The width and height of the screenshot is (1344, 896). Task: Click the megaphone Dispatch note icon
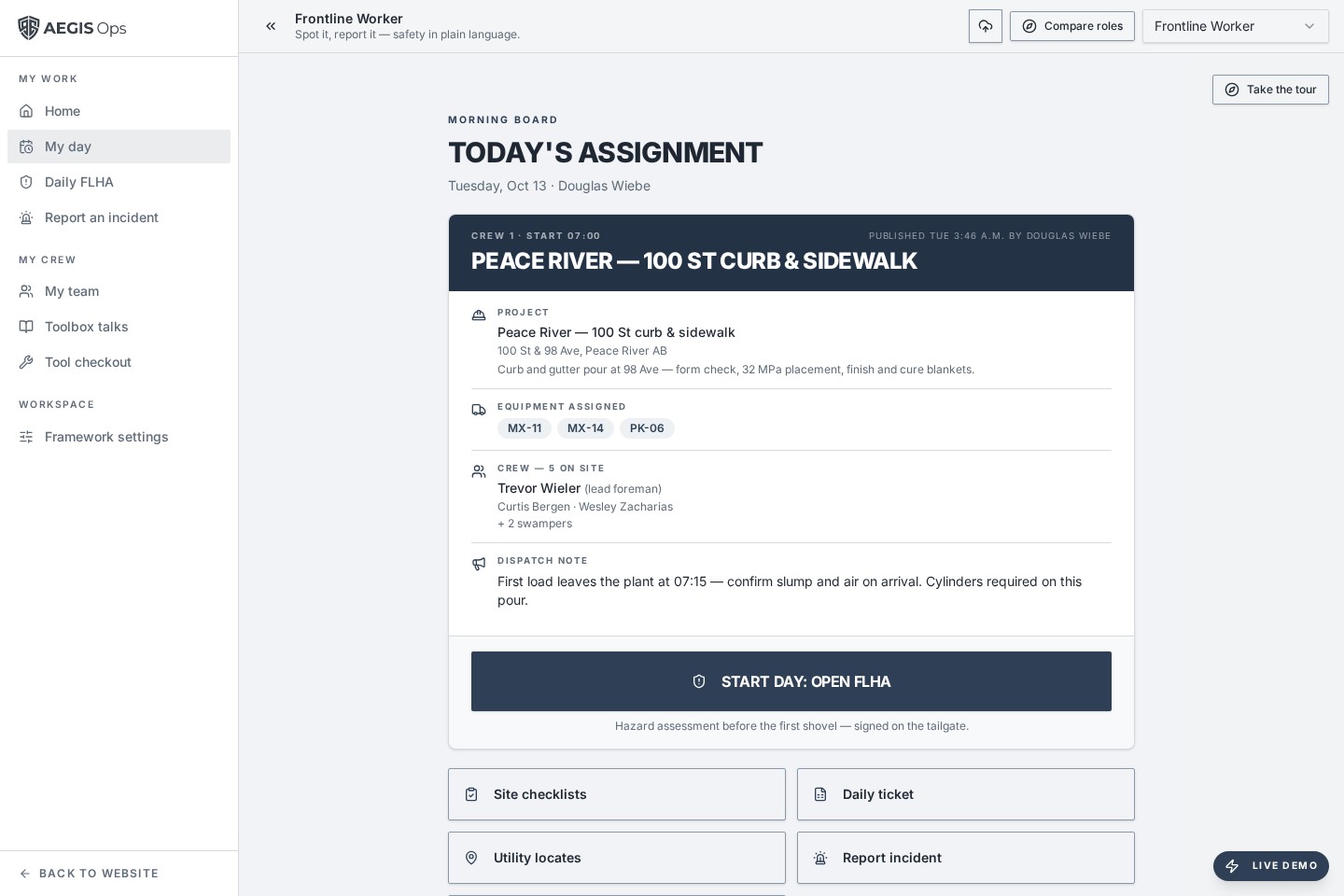click(x=479, y=564)
